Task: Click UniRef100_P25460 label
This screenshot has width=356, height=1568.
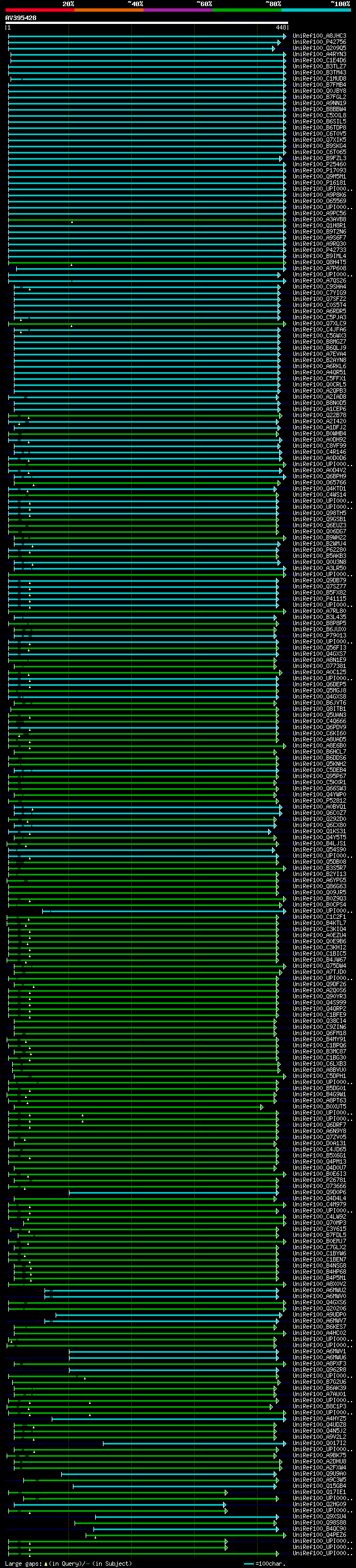Action: coord(319,164)
